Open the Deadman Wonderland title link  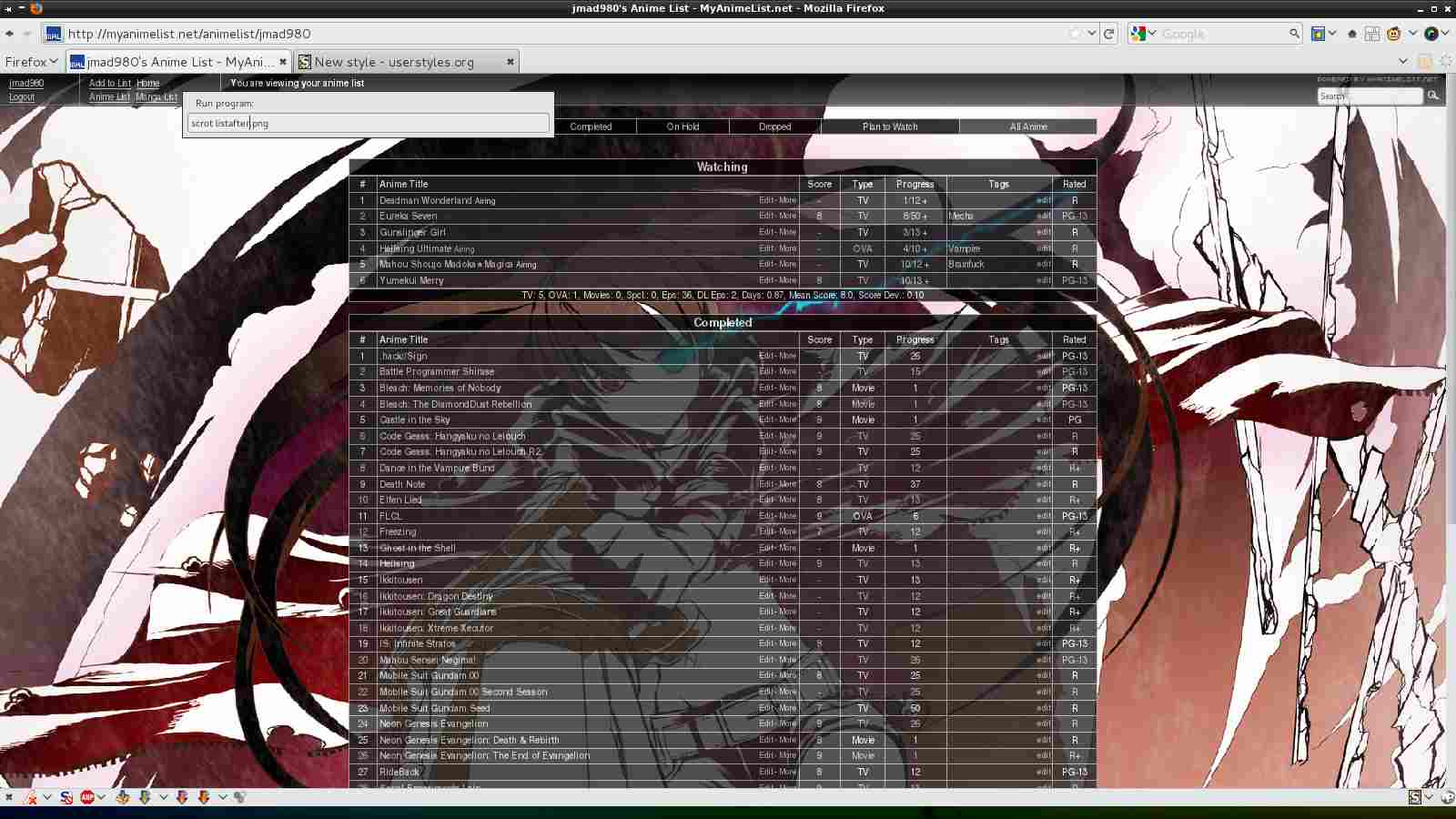tap(426, 200)
